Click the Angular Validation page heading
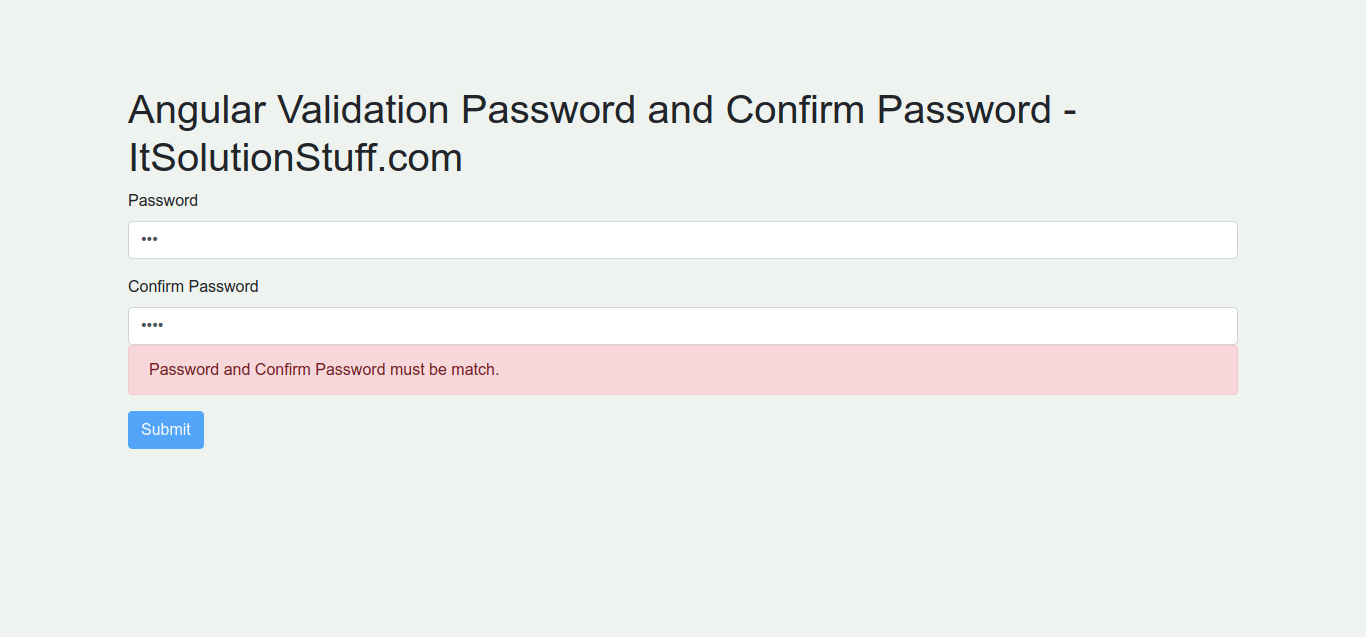The image size is (1366, 637). (x=602, y=110)
